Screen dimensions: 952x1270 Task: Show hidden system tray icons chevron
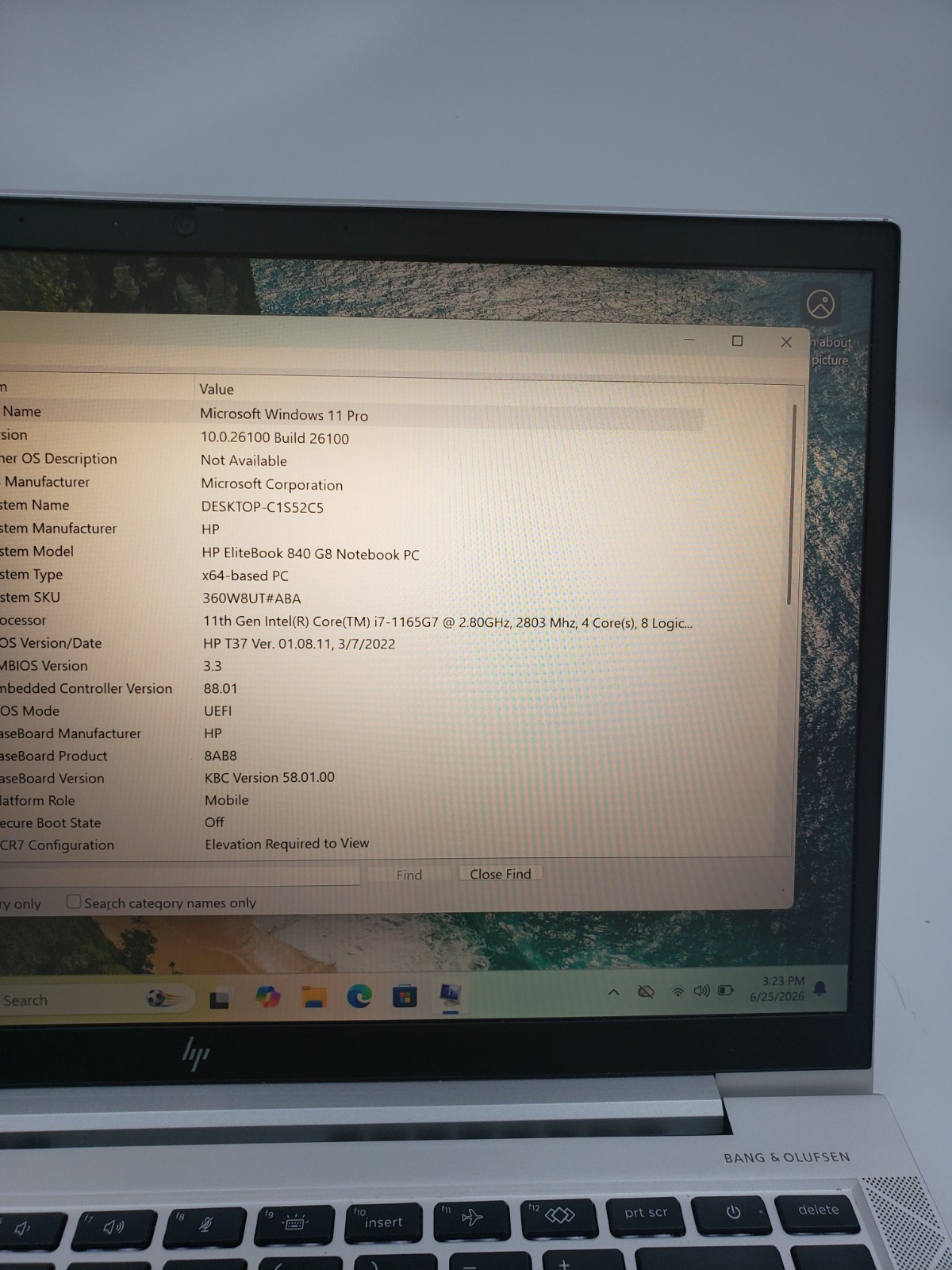tap(613, 991)
